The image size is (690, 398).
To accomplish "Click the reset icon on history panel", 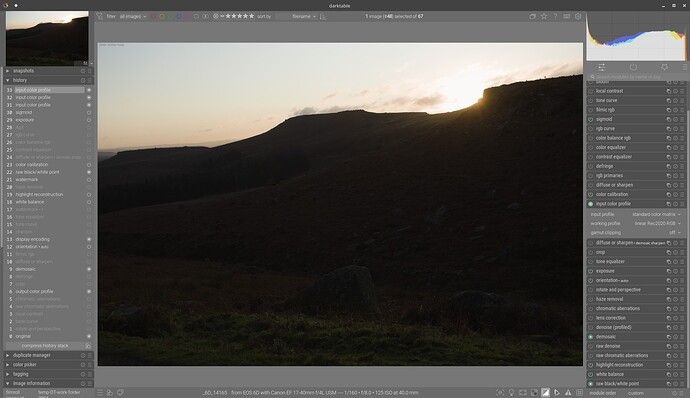I will coord(83,81).
